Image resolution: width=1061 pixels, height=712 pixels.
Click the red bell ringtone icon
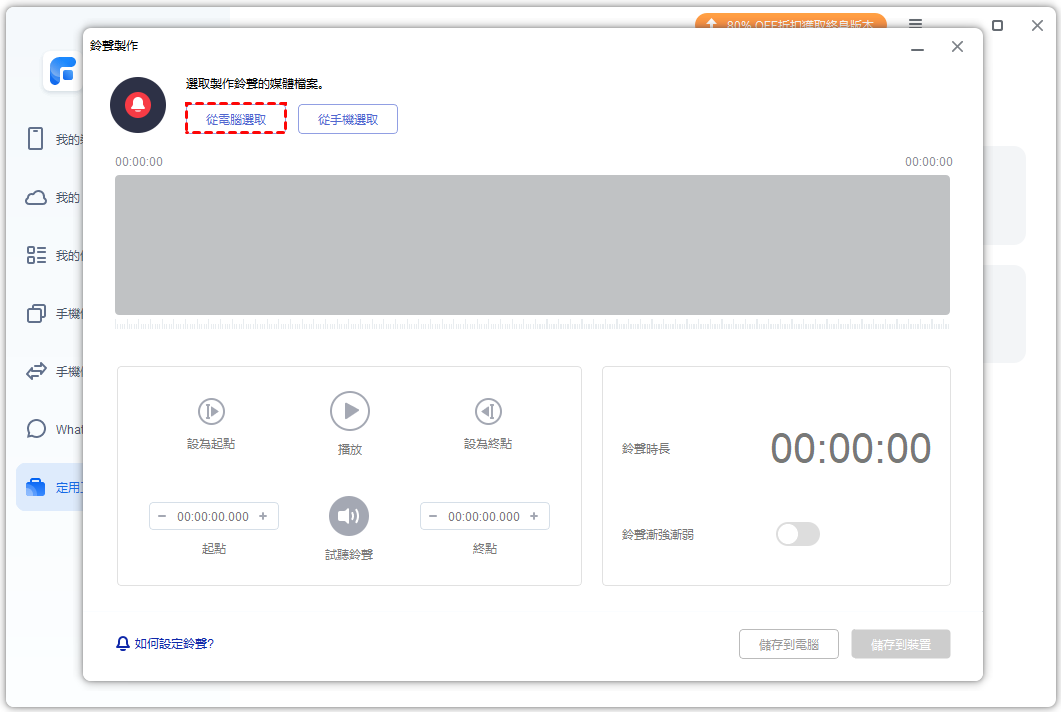click(x=138, y=105)
